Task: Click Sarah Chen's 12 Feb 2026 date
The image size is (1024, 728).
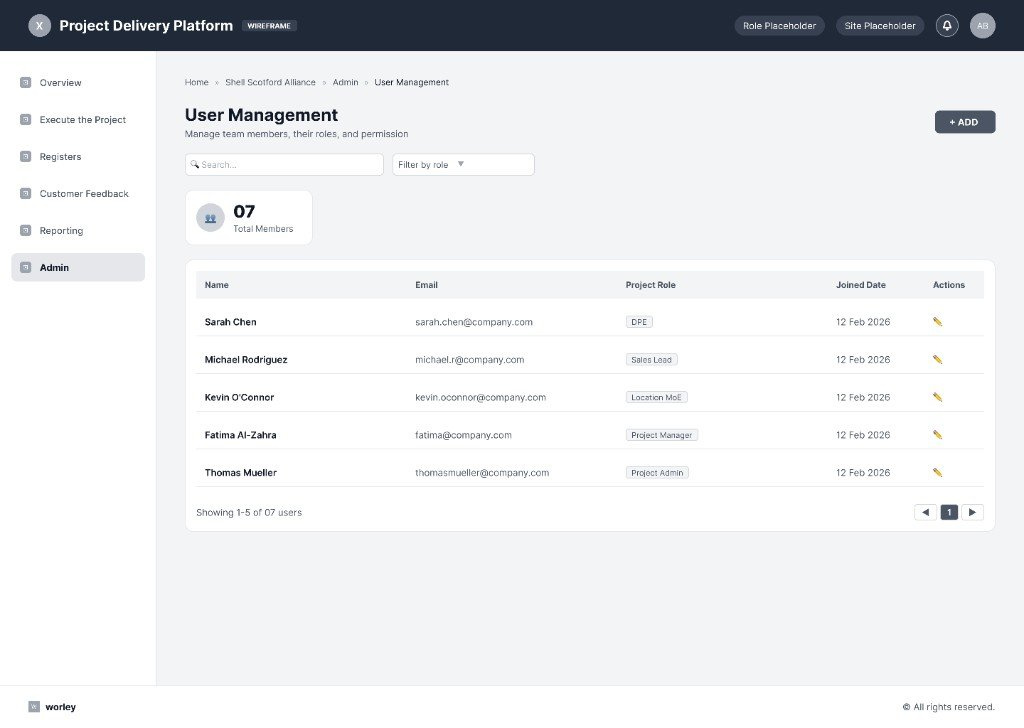Action: tap(863, 322)
